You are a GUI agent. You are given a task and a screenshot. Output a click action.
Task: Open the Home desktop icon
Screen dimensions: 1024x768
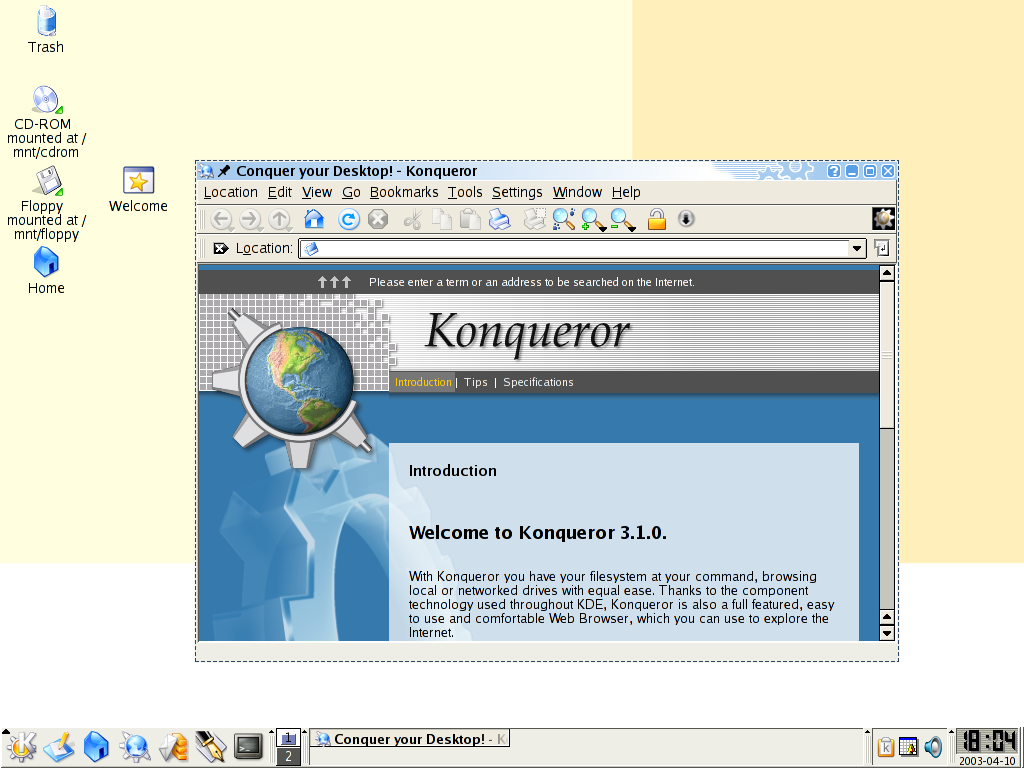coord(46,270)
